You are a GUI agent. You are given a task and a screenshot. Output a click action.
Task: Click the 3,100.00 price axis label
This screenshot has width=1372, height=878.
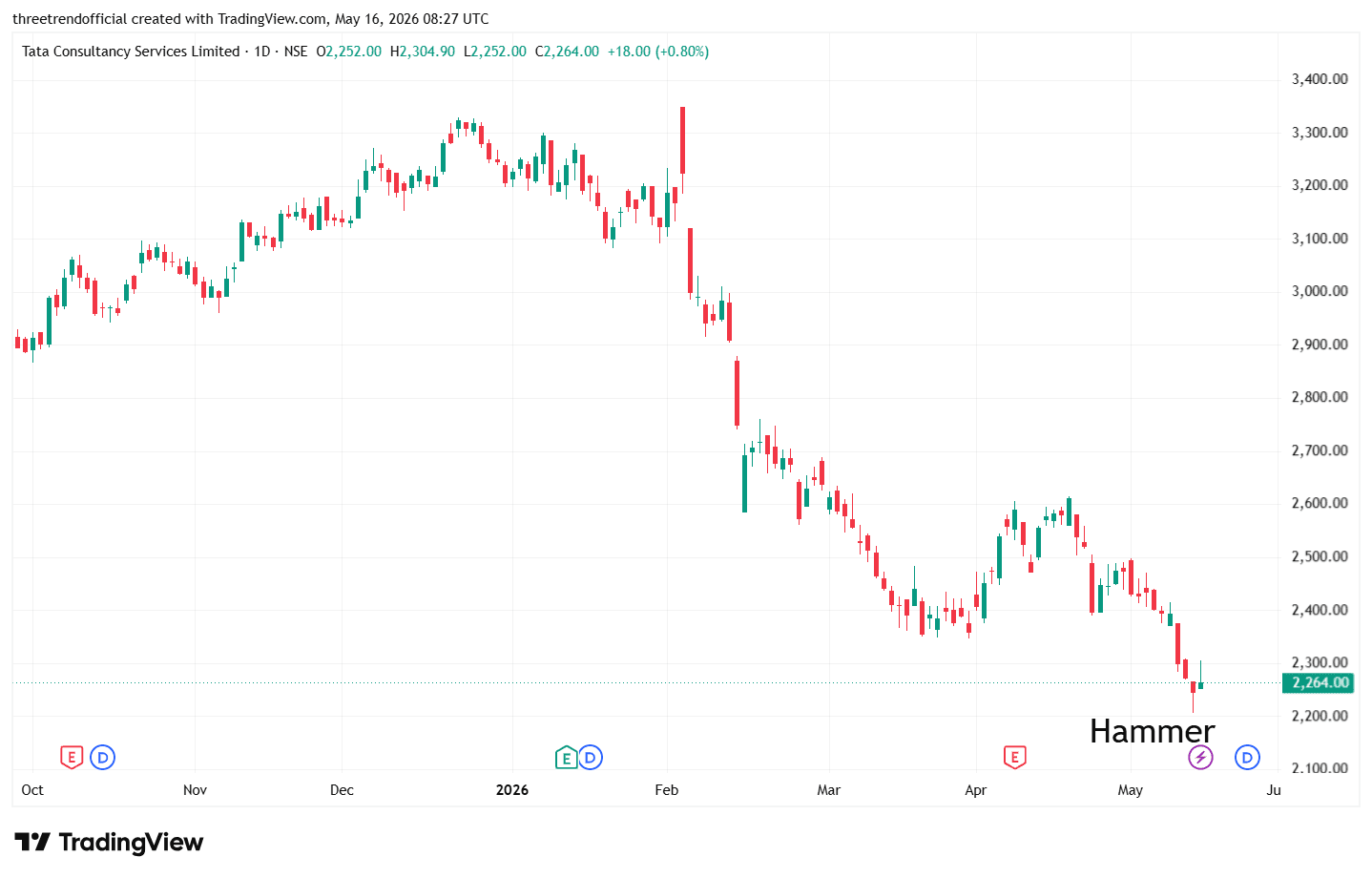pos(1320,239)
